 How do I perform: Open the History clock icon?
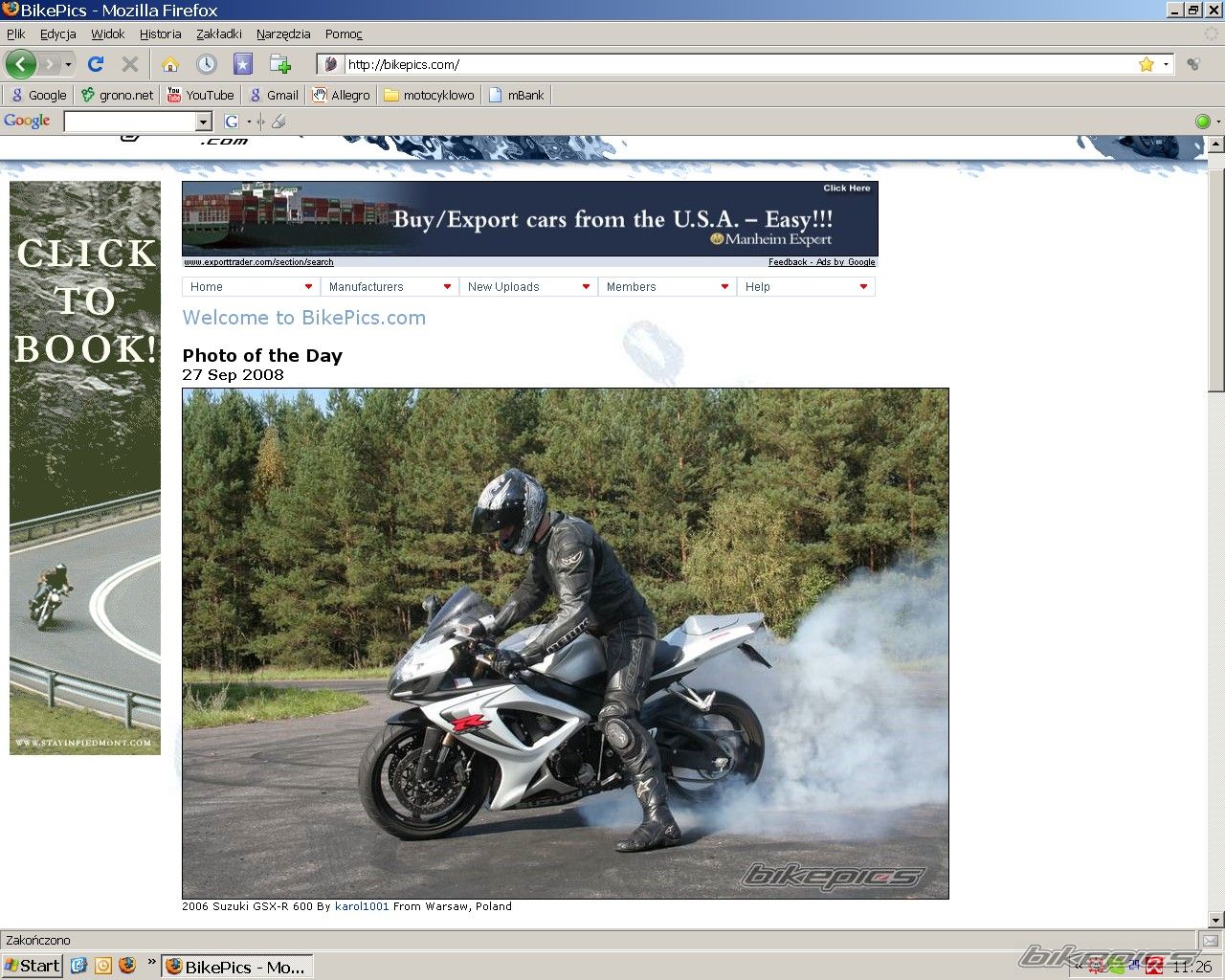pos(206,64)
